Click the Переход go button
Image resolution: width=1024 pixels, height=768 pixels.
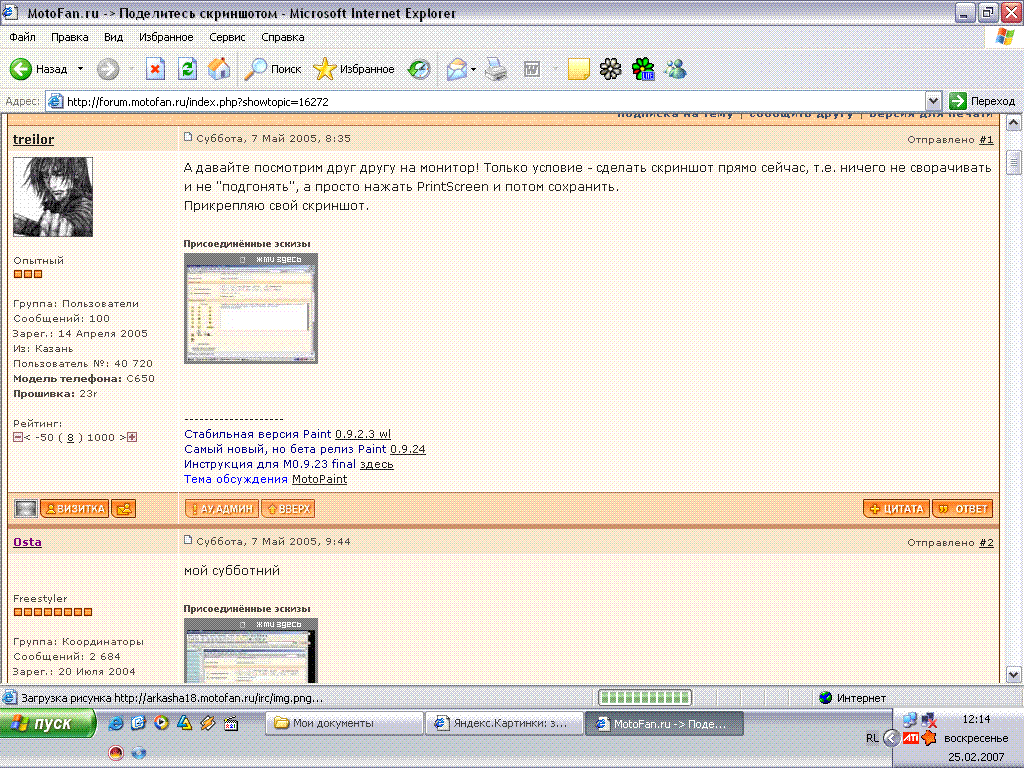click(982, 101)
